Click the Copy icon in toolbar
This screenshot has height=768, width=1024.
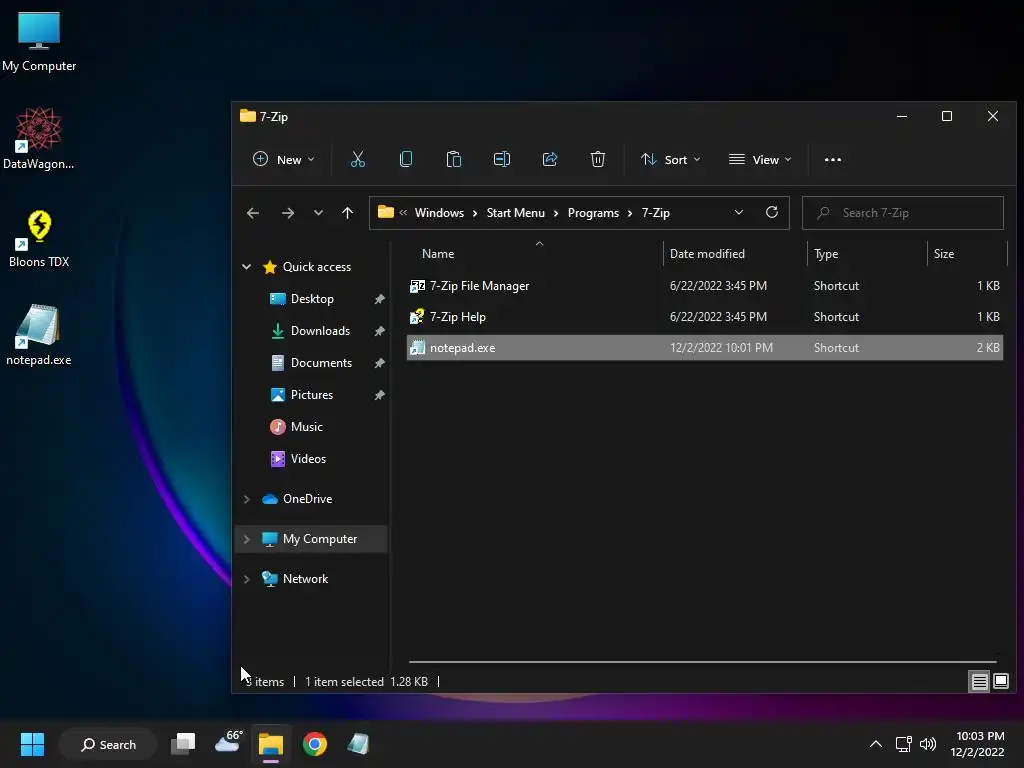coord(406,159)
